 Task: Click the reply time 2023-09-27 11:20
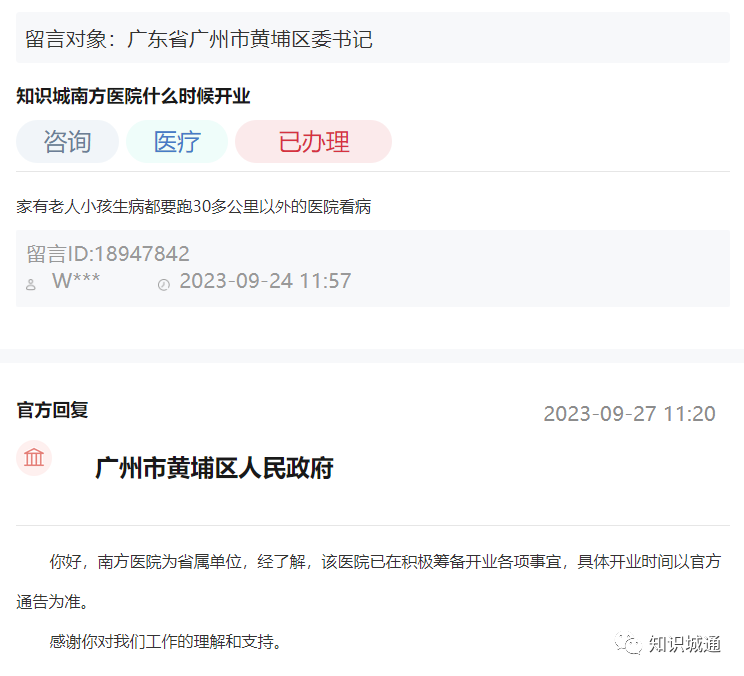629,414
